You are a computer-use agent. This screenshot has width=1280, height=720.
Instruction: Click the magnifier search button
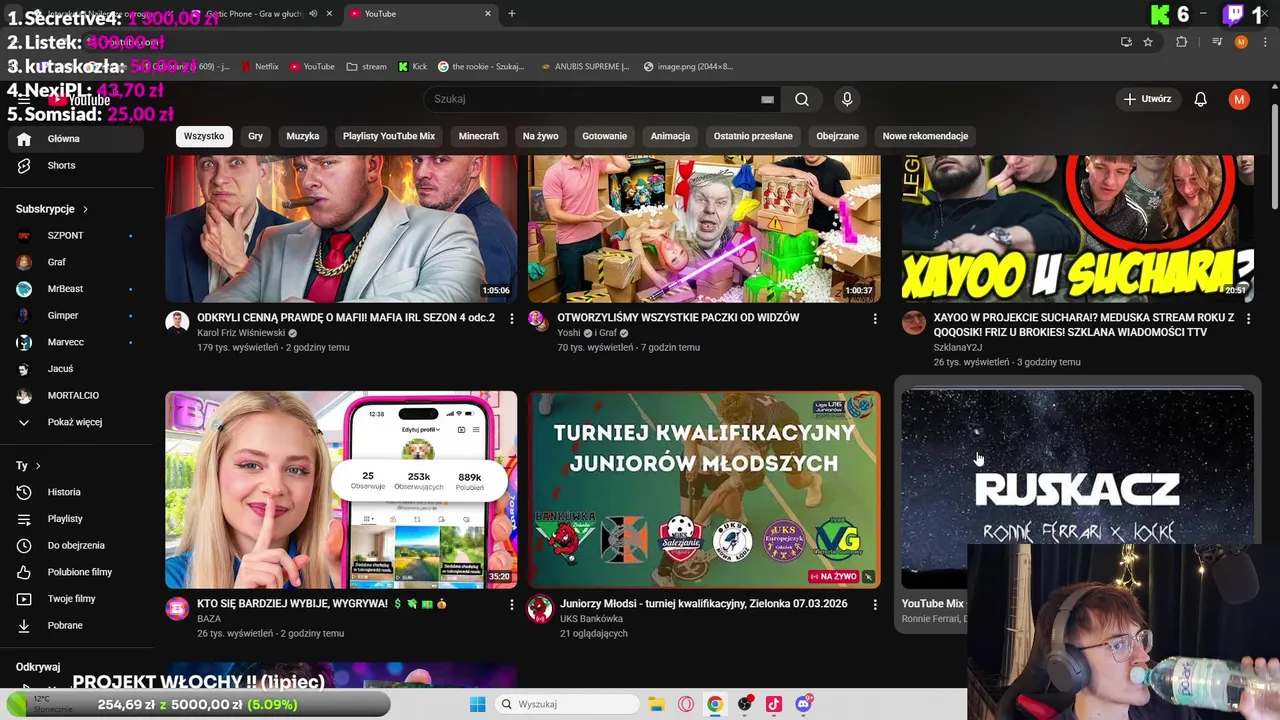coord(801,99)
